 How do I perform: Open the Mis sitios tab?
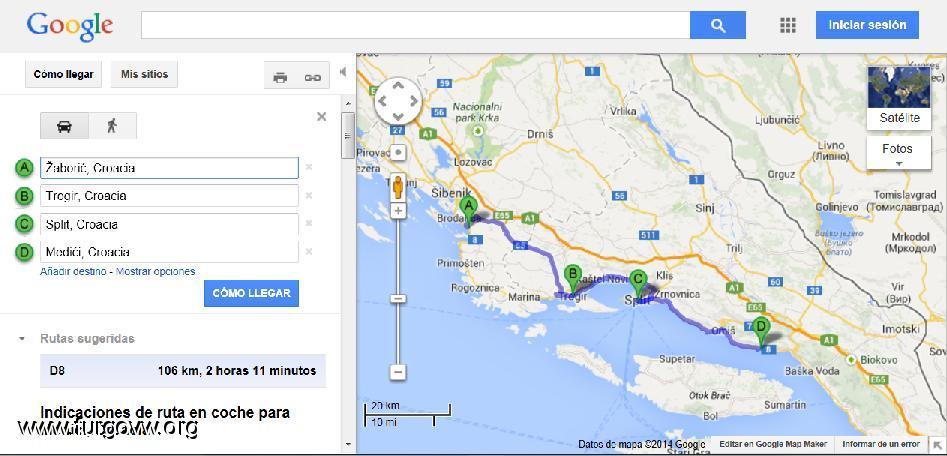pos(144,74)
